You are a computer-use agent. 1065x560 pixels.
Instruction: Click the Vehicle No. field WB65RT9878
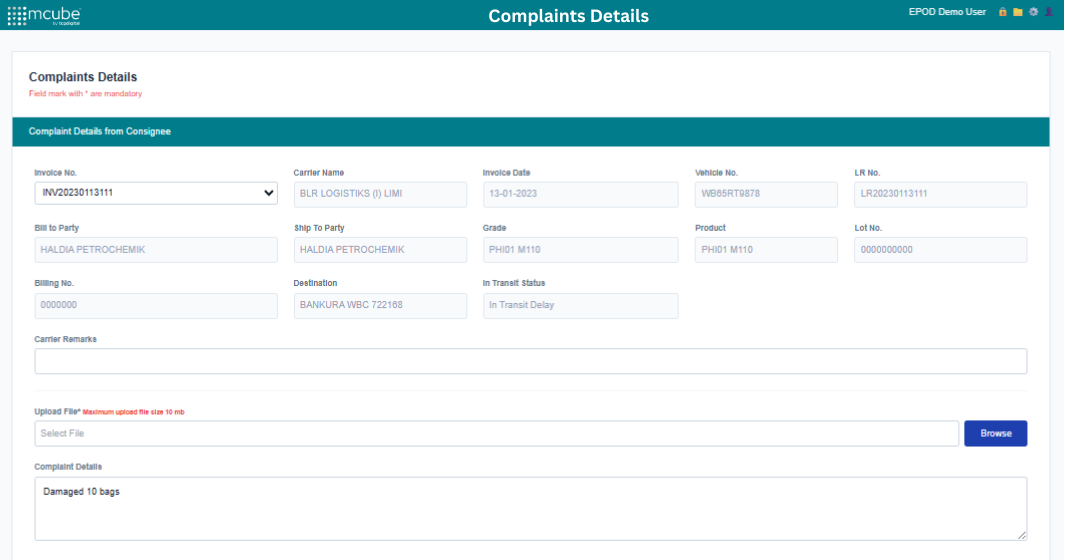point(766,194)
